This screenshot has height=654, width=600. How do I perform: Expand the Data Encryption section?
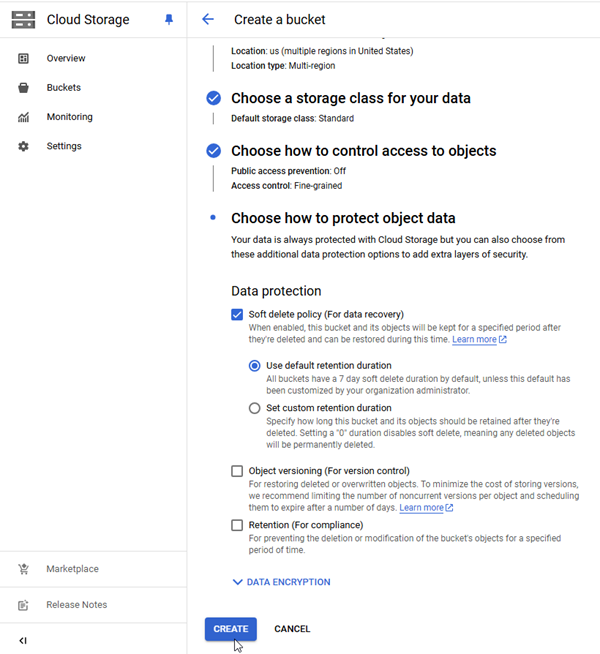(281, 582)
